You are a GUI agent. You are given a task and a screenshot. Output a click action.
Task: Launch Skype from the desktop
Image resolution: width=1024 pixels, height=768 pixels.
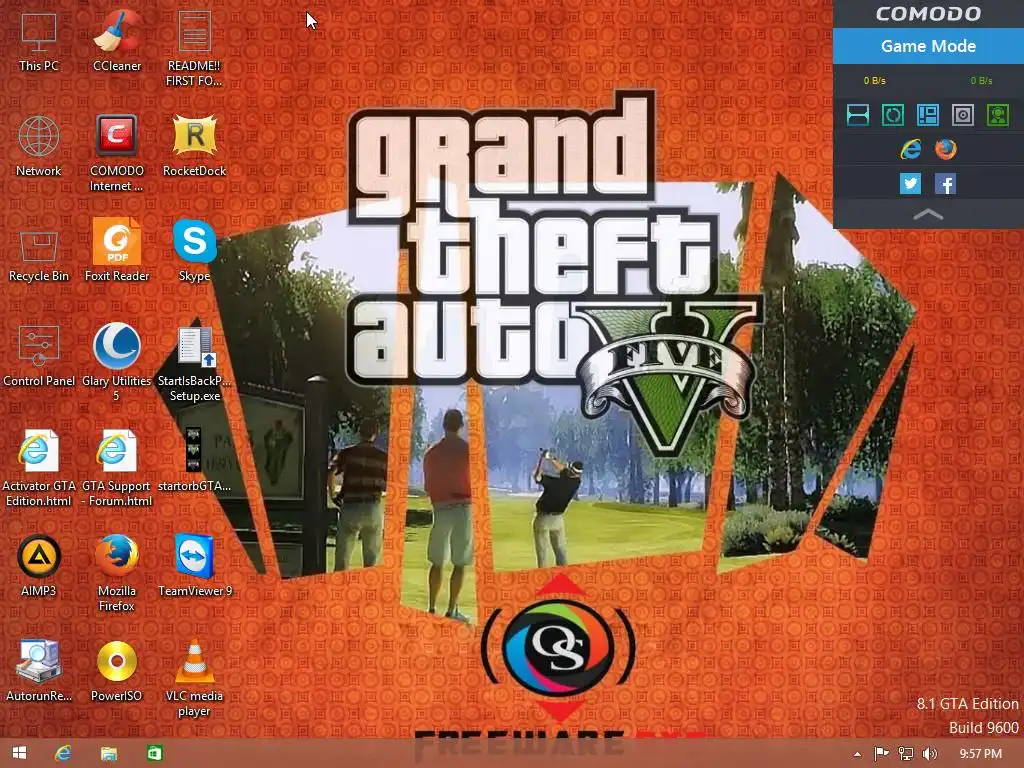tap(194, 251)
